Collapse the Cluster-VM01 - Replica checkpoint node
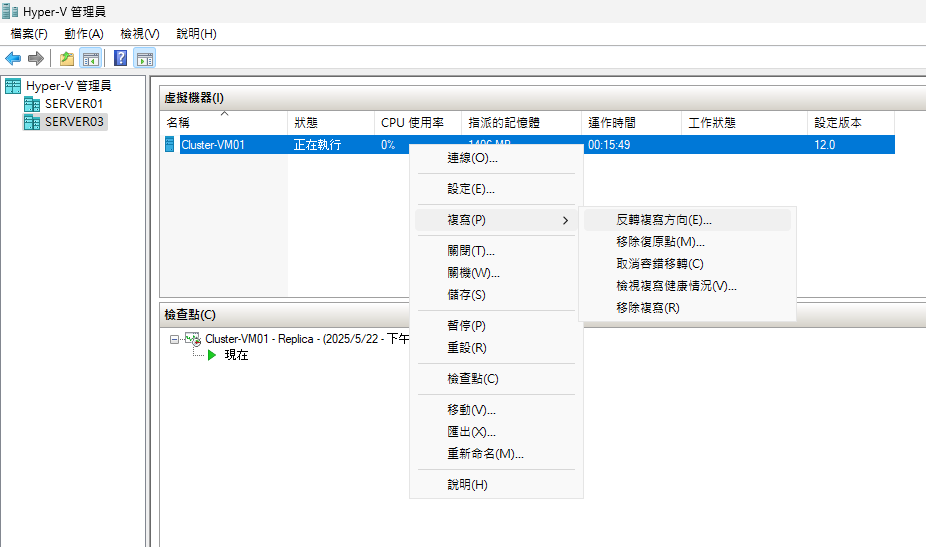Viewport: 926px width, 547px height. (x=174, y=339)
